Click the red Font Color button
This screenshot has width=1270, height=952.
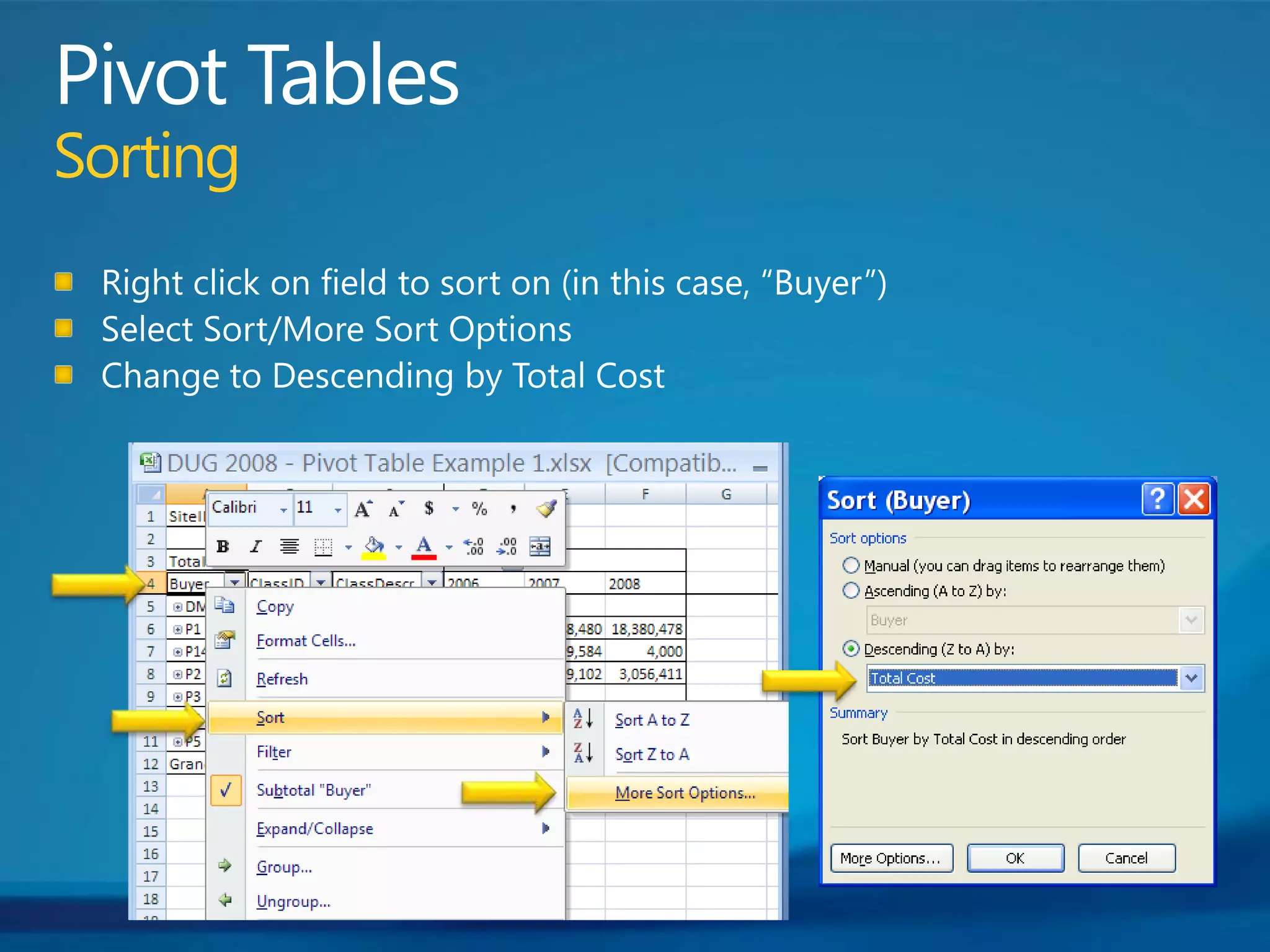point(424,547)
